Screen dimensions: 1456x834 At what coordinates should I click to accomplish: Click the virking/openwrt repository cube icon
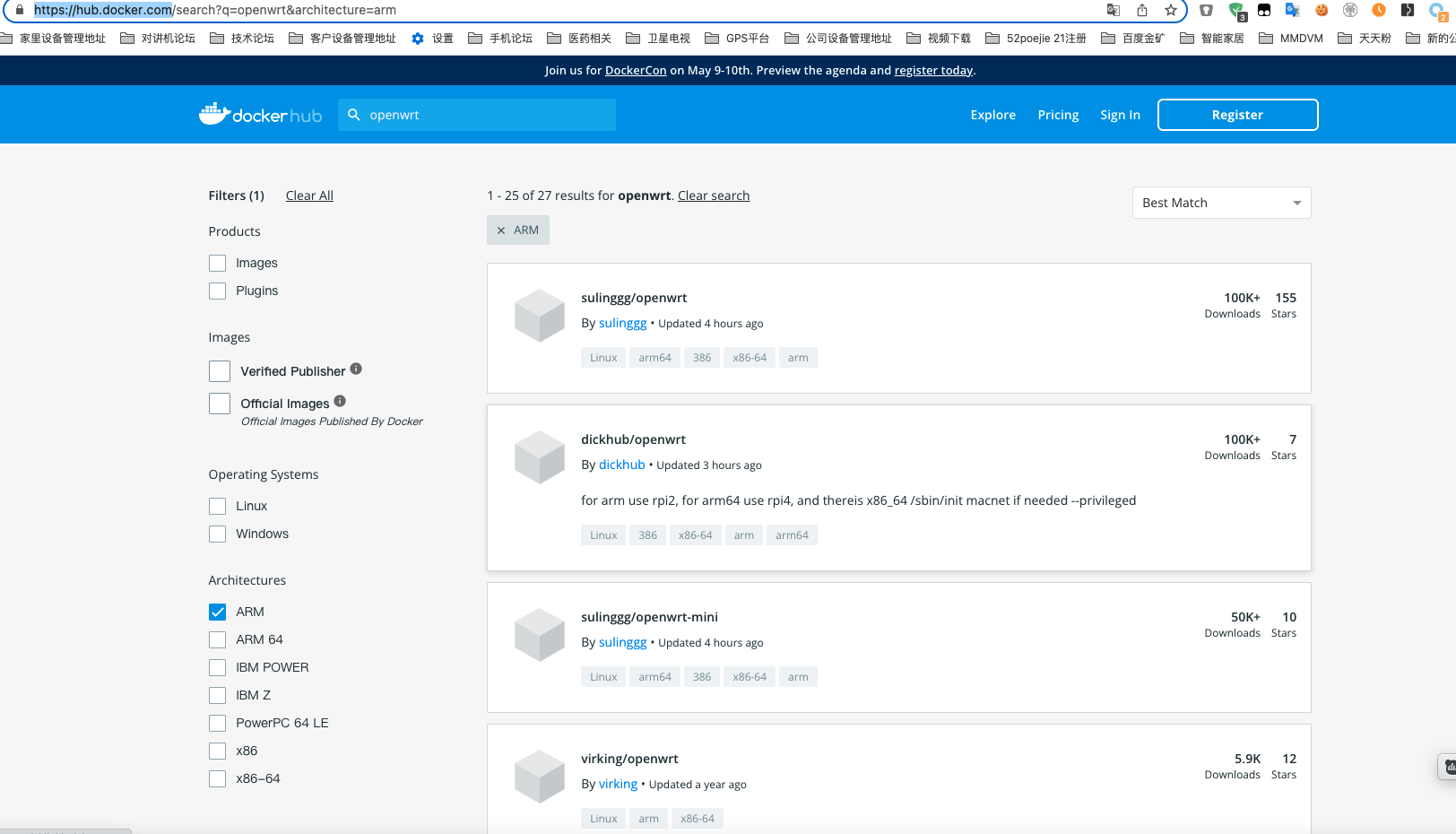(540, 777)
